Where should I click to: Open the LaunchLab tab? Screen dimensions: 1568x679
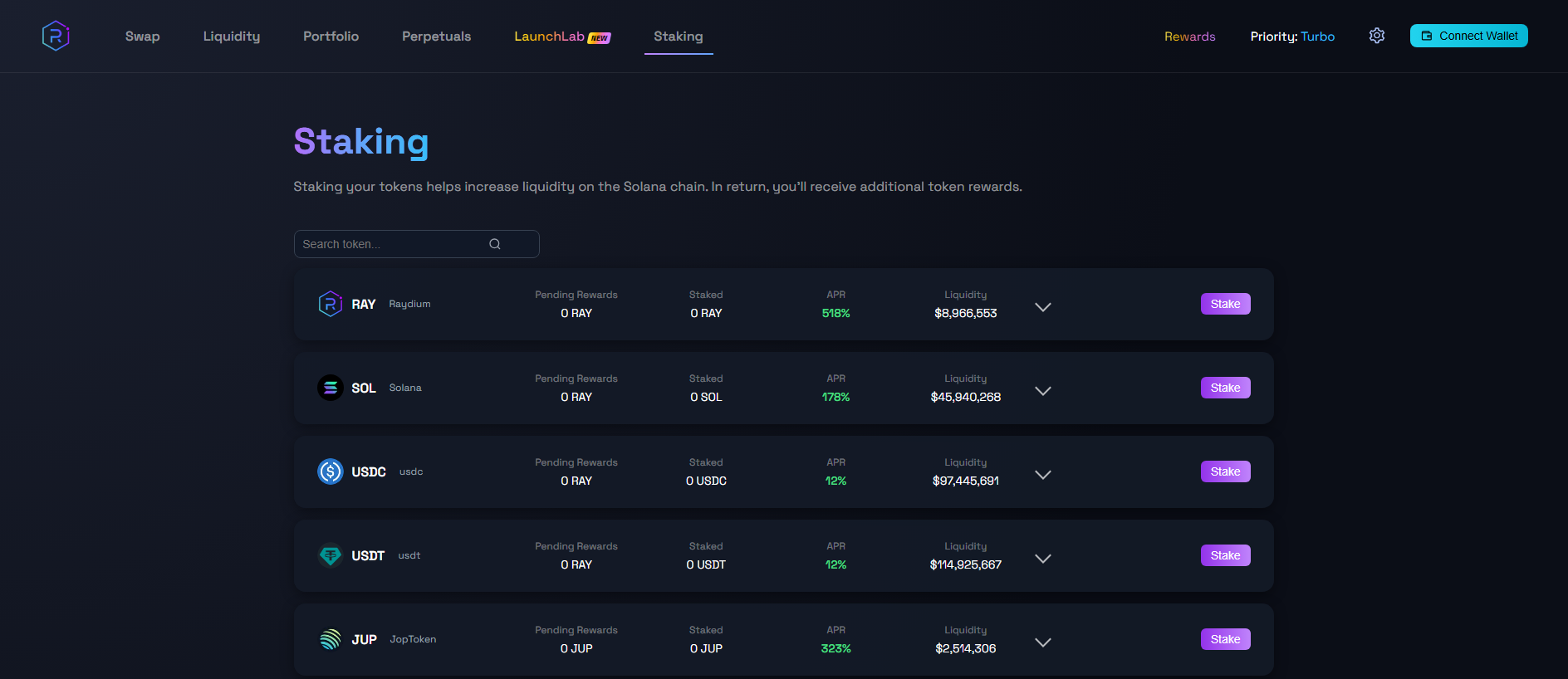[549, 37]
